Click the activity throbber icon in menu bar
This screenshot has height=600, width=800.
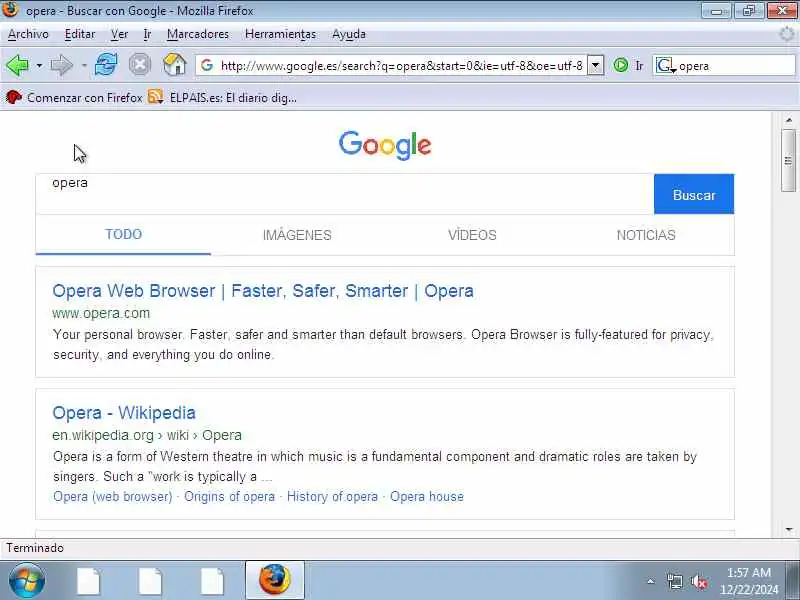point(787,34)
